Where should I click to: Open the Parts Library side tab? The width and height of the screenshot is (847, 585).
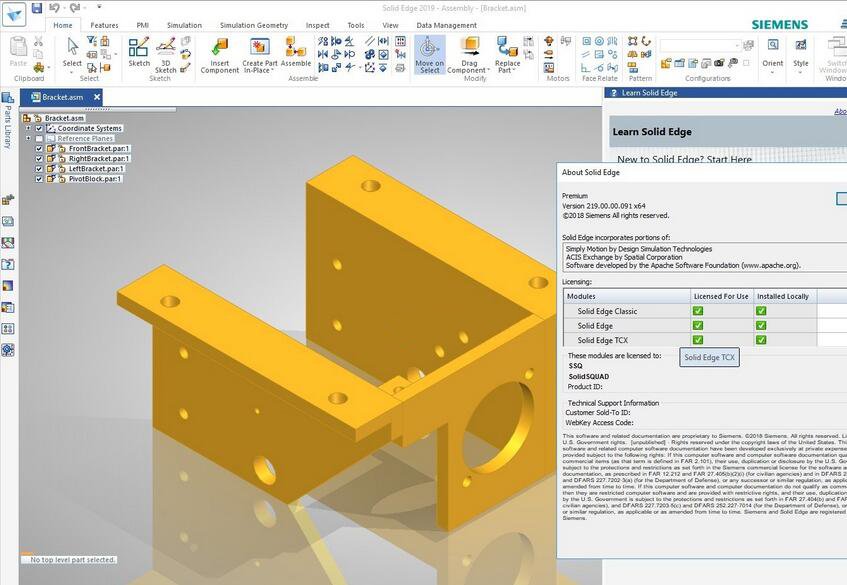coord(8,120)
